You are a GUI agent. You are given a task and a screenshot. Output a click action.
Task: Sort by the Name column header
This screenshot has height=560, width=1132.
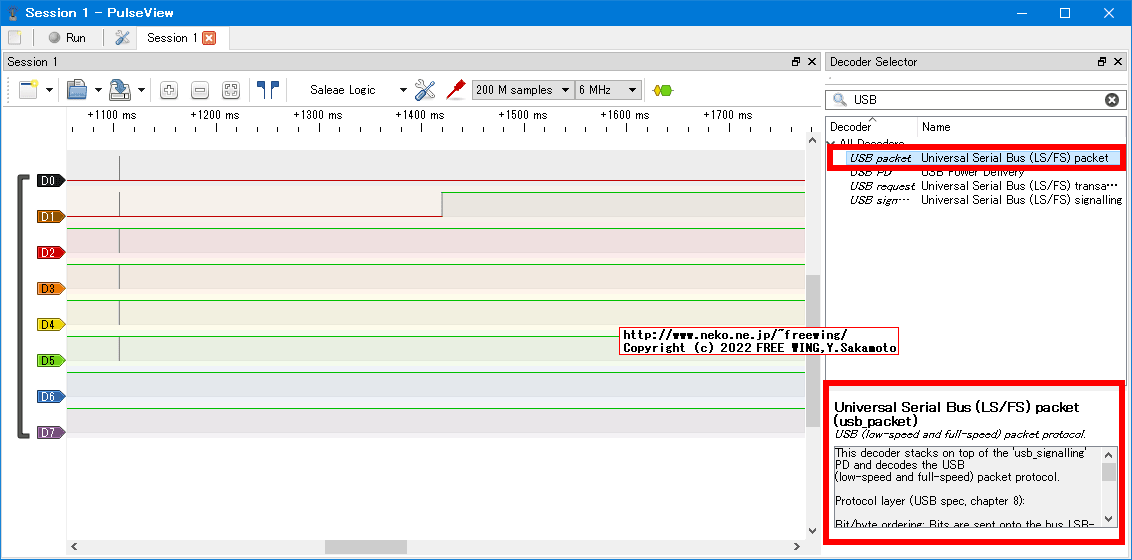coord(1022,127)
